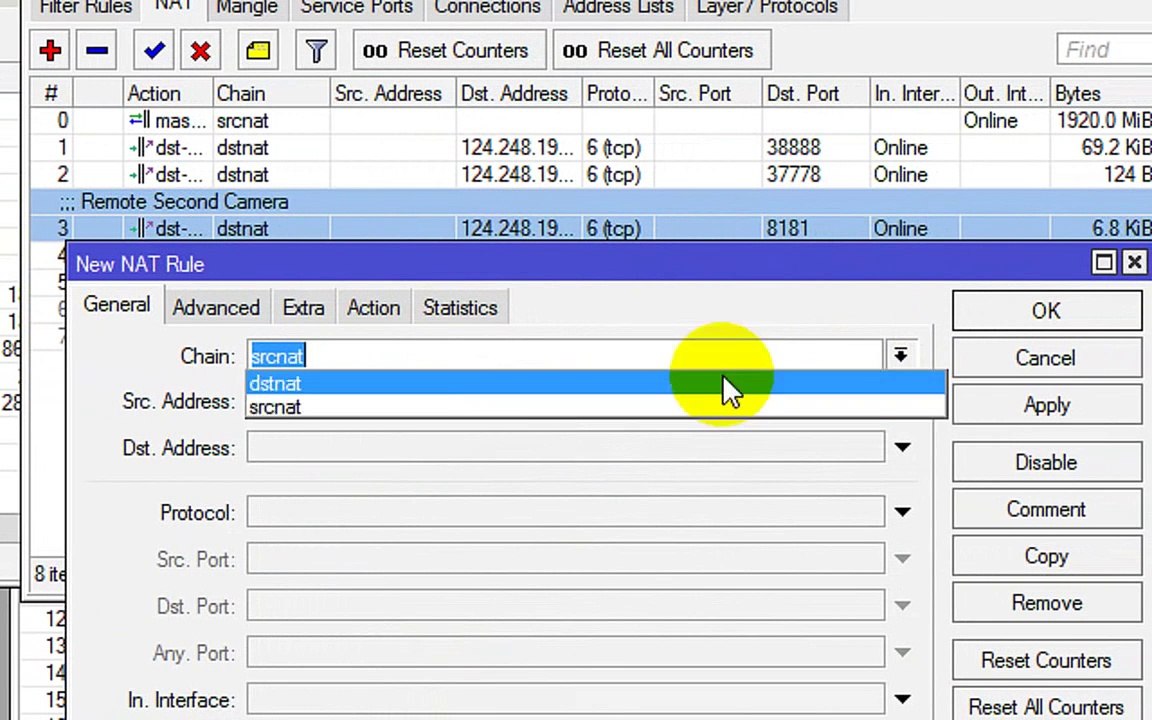Image resolution: width=1152 pixels, height=720 pixels.
Task: Switch to the Filter Rules tab
Action: [84, 8]
